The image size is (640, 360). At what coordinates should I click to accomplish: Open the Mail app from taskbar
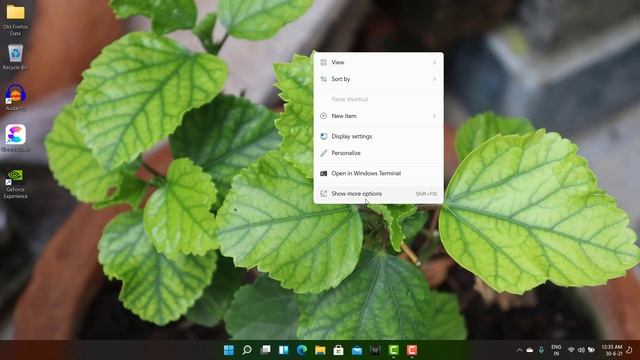coord(357,350)
